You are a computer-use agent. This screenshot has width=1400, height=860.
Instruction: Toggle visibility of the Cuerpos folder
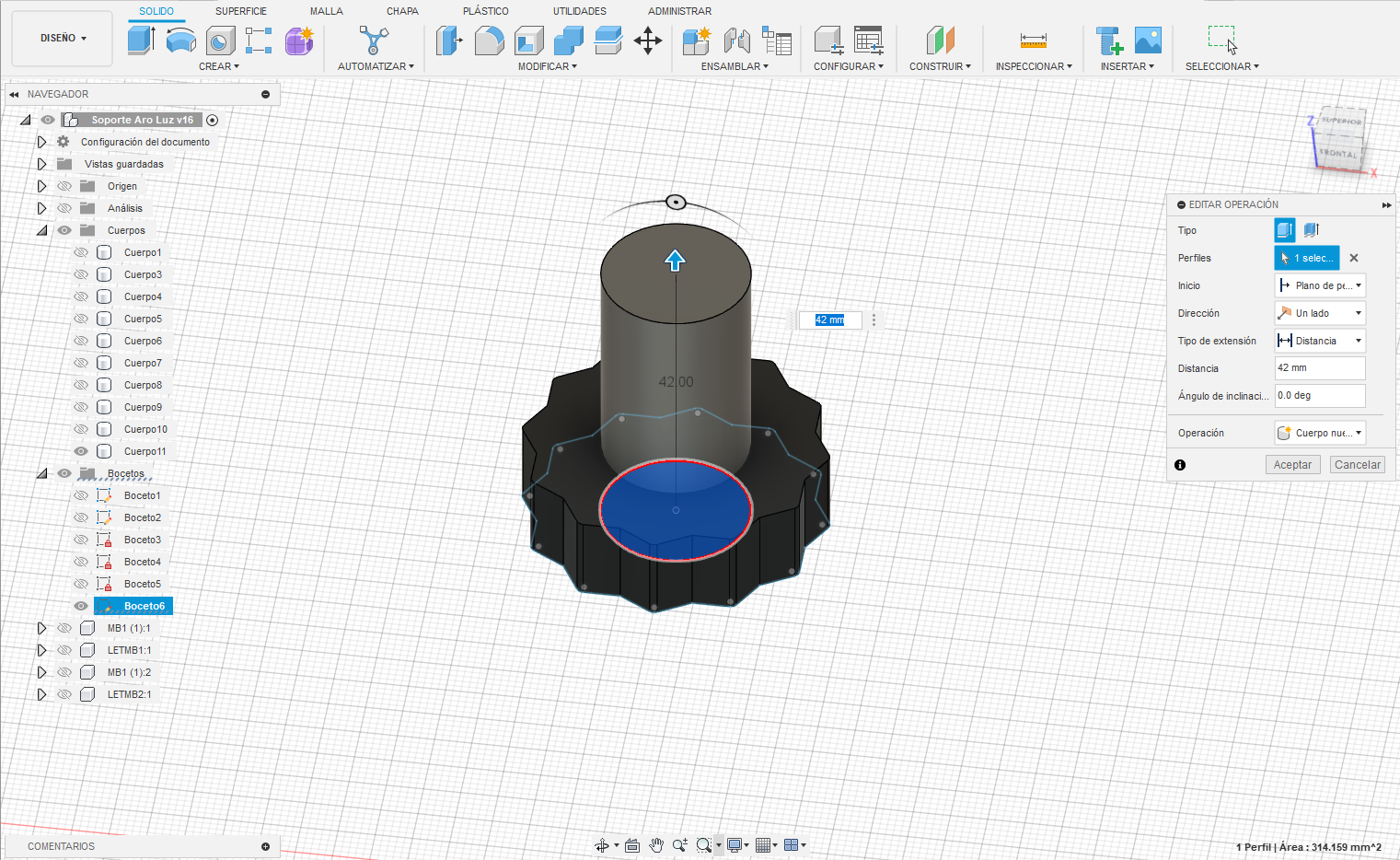pyautogui.click(x=64, y=230)
